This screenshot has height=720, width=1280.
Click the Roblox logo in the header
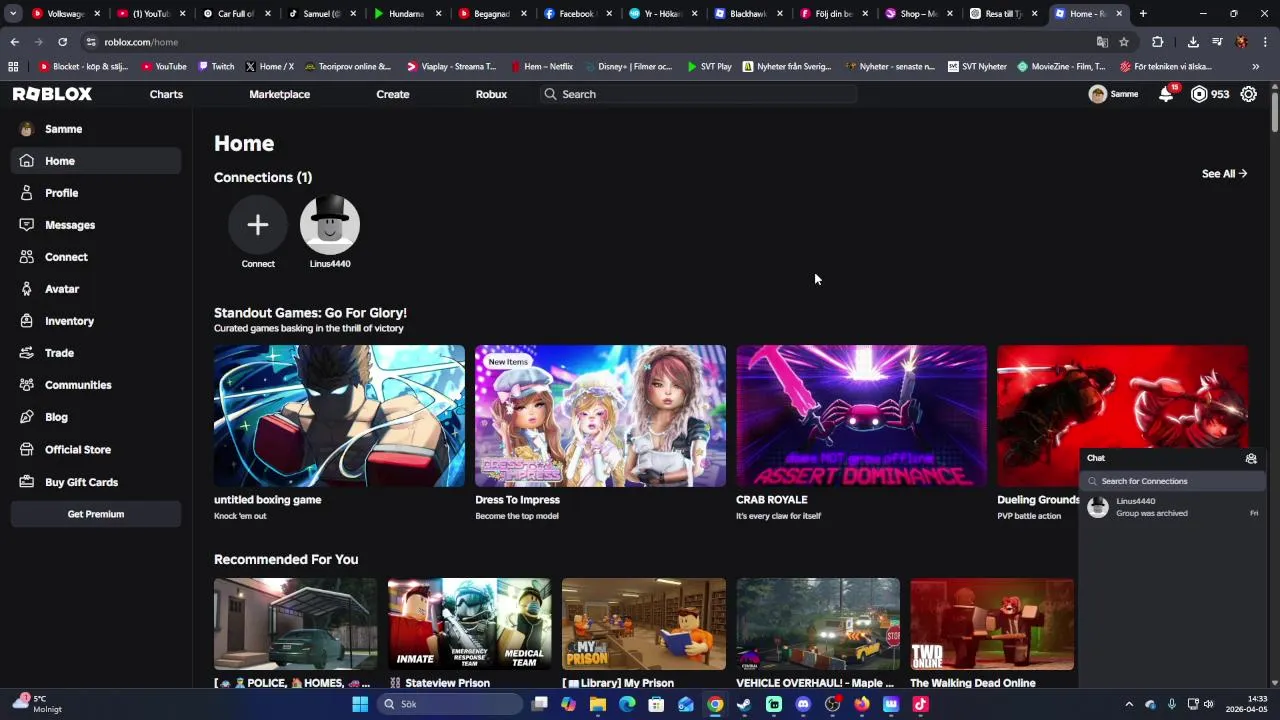click(52, 94)
